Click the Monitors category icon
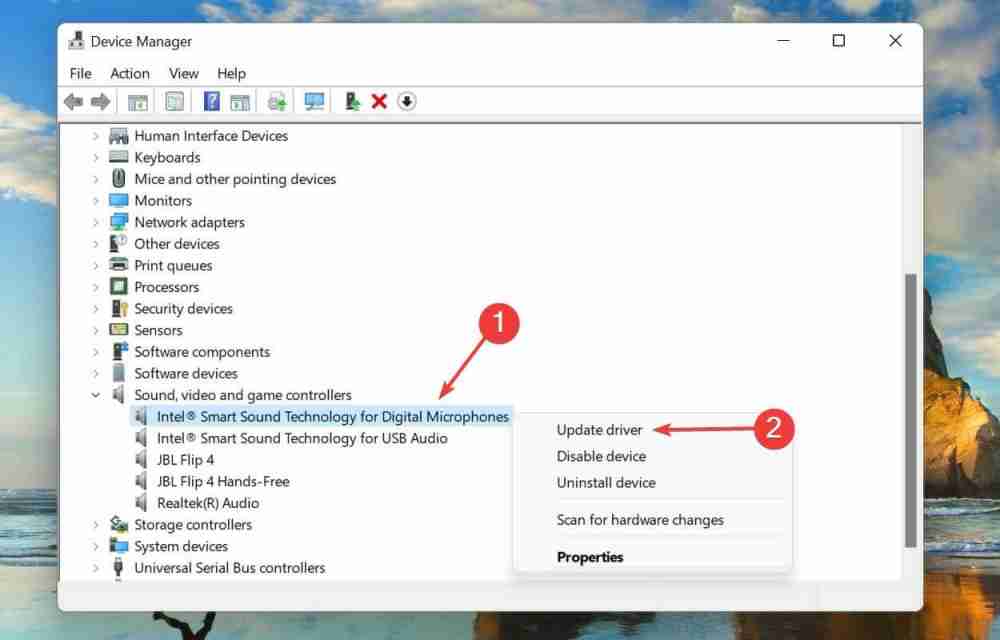Image resolution: width=1000 pixels, height=640 pixels. point(119,200)
